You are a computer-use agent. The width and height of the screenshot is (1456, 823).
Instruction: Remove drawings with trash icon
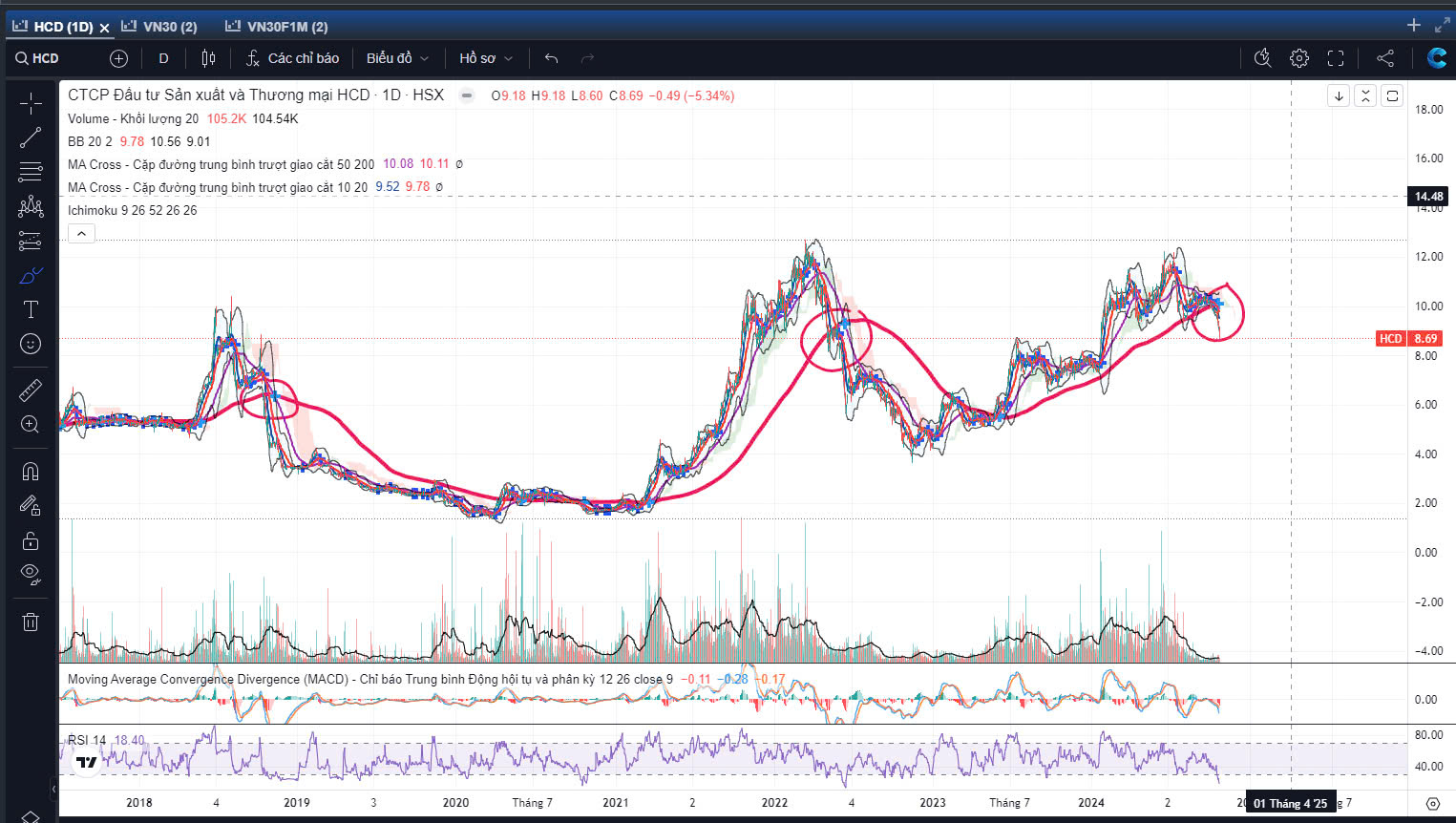(x=31, y=622)
